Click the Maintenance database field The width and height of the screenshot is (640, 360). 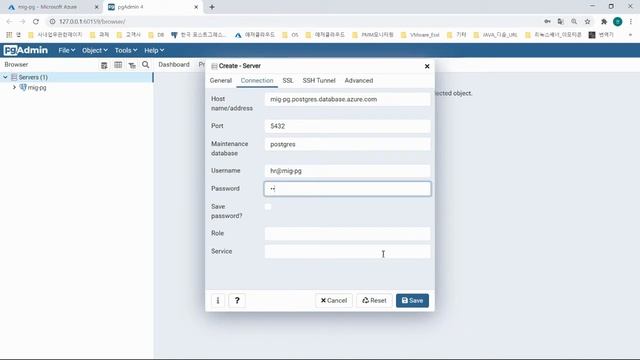tap(347, 144)
